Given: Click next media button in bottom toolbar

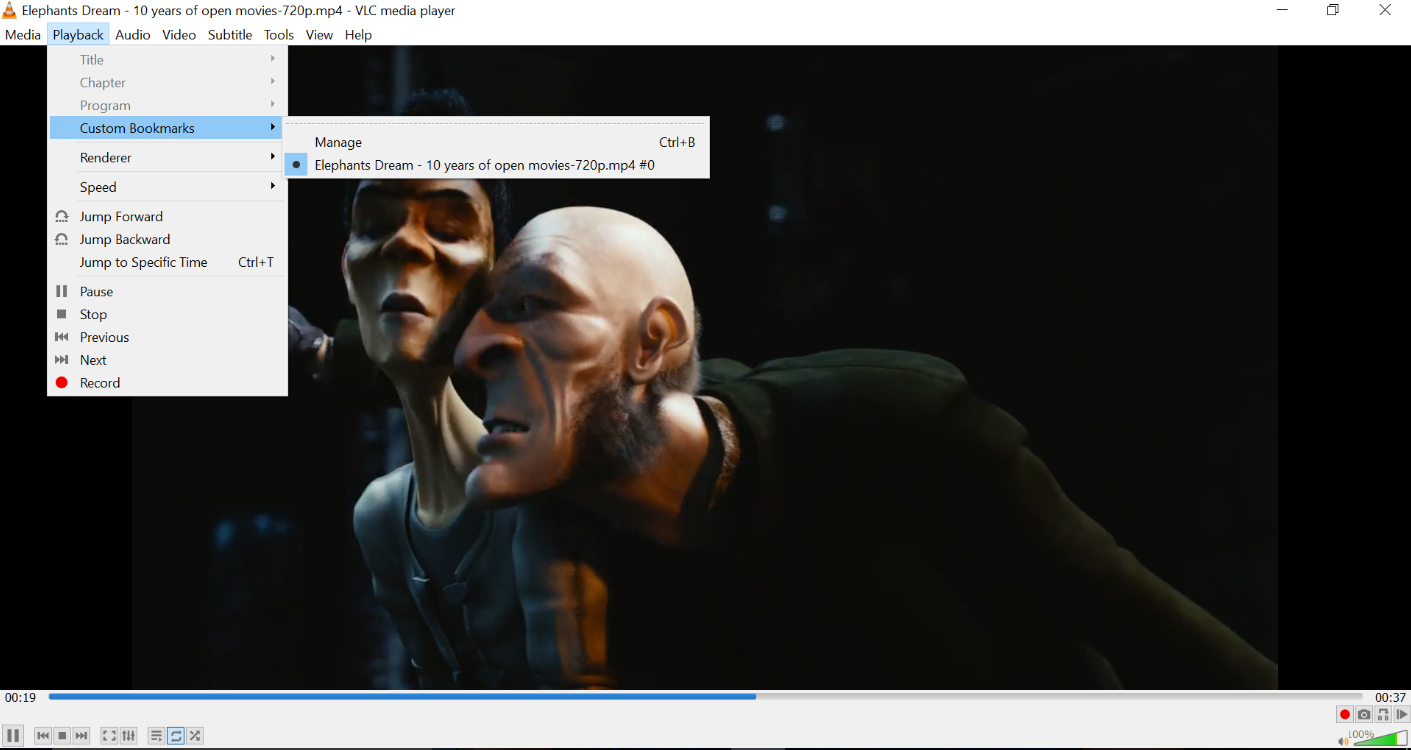Looking at the screenshot, I should (82, 736).
